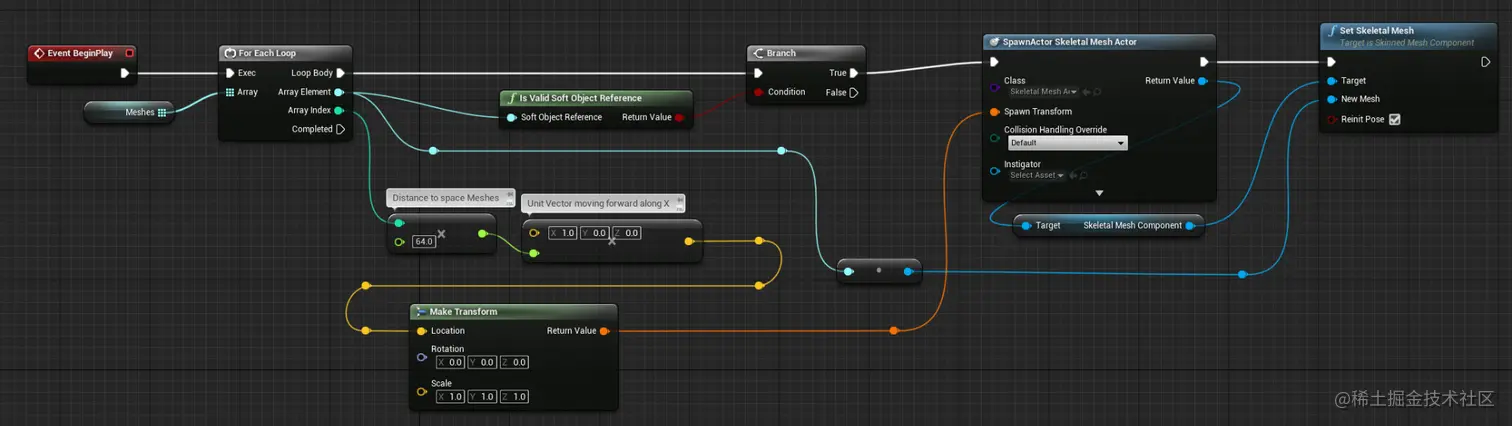Click the Rotation X value field
Screen dimensions: 1512x426
click(450, 362)
